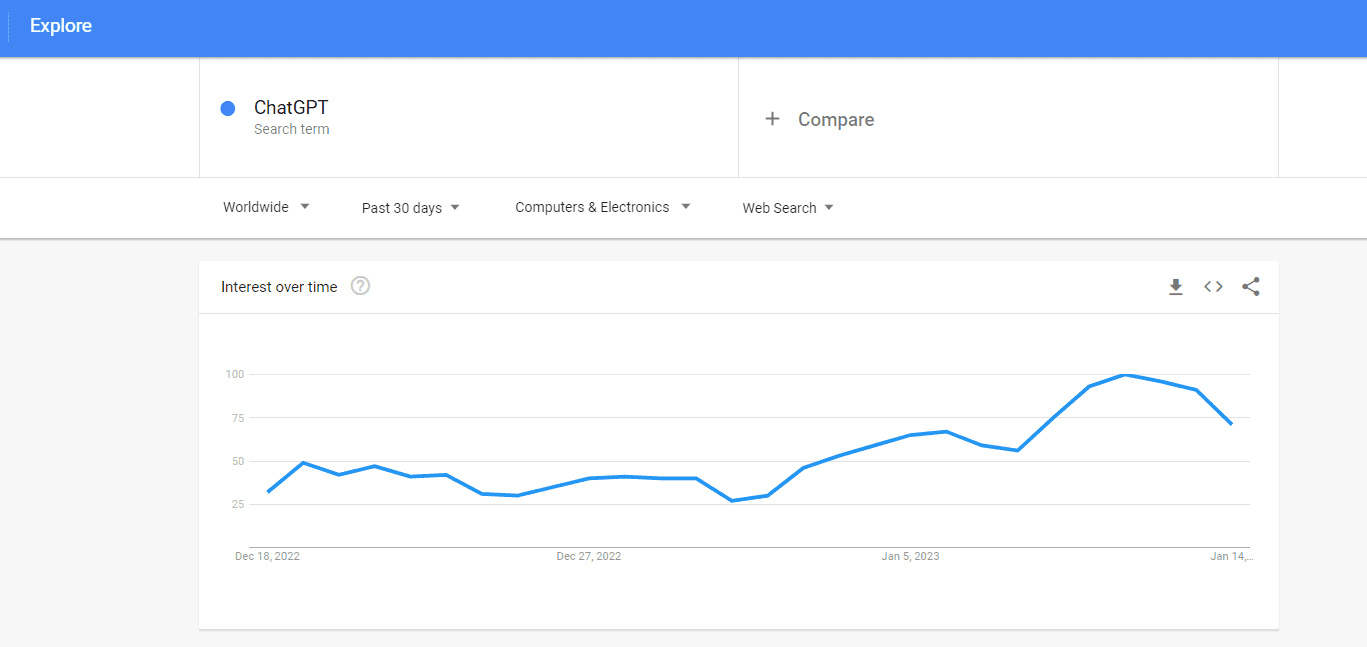Click the plus icon beside Compare
Screen dimensions: 1367x647
click(x=772, y=119)
